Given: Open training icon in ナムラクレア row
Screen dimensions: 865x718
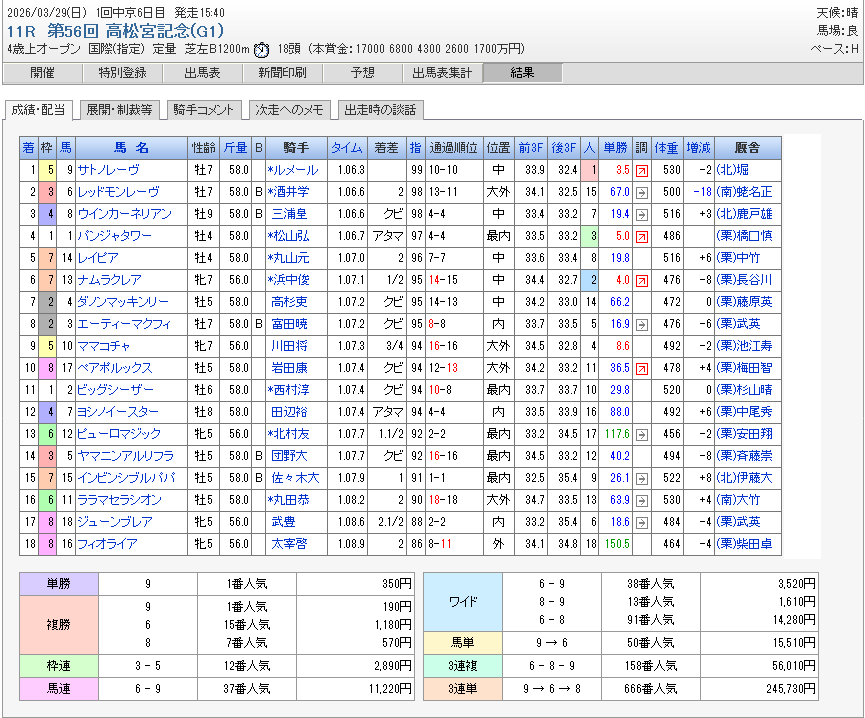Looking at the screenshot, I should click(x=641, y=281).
